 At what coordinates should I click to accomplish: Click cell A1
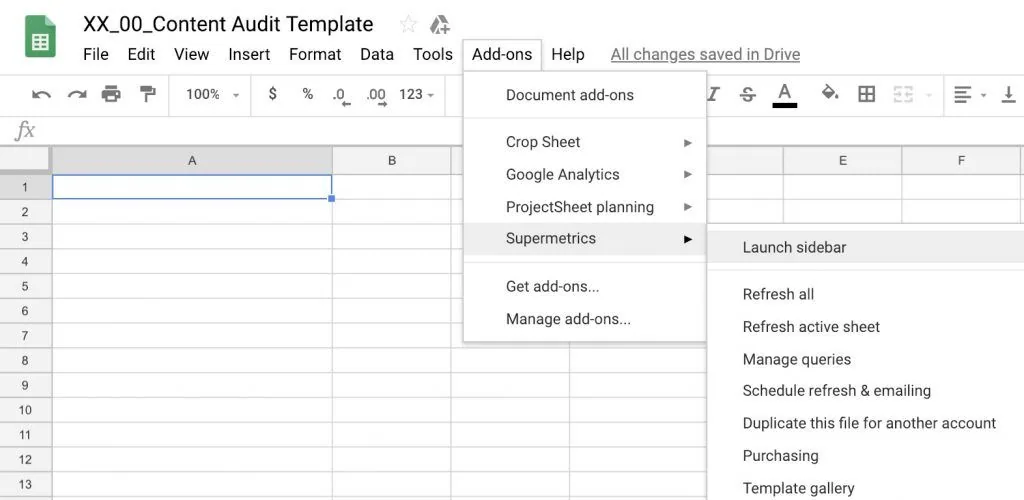(192, 187)
